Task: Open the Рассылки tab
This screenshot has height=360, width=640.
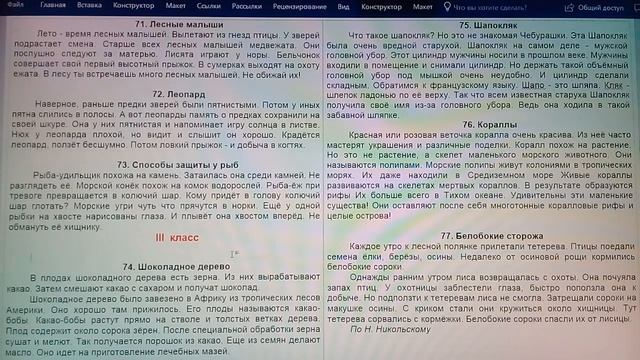Action: (x=247, y=7)
